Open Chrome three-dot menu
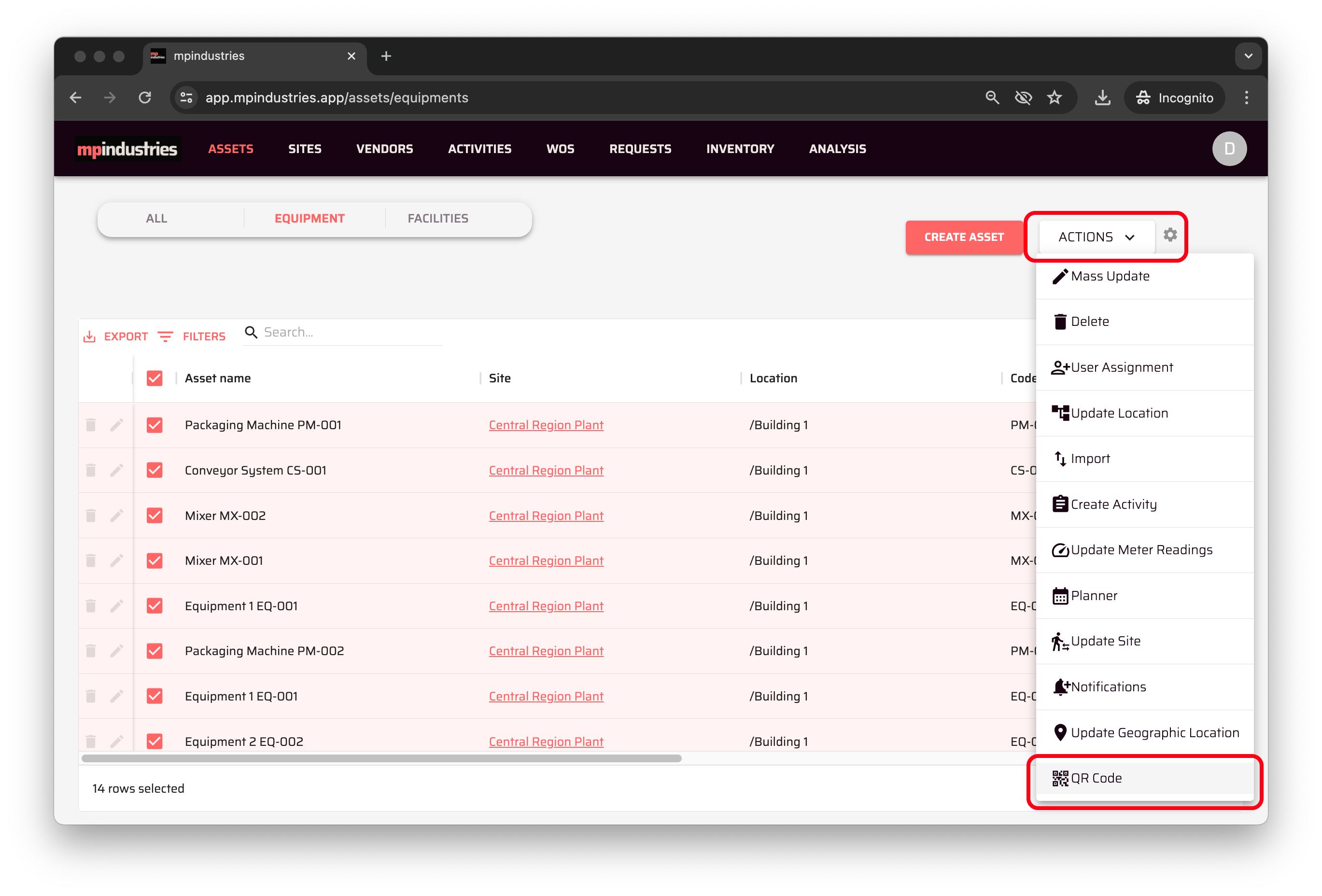The image size is (1322, 896). click(x=1246, y=98)
